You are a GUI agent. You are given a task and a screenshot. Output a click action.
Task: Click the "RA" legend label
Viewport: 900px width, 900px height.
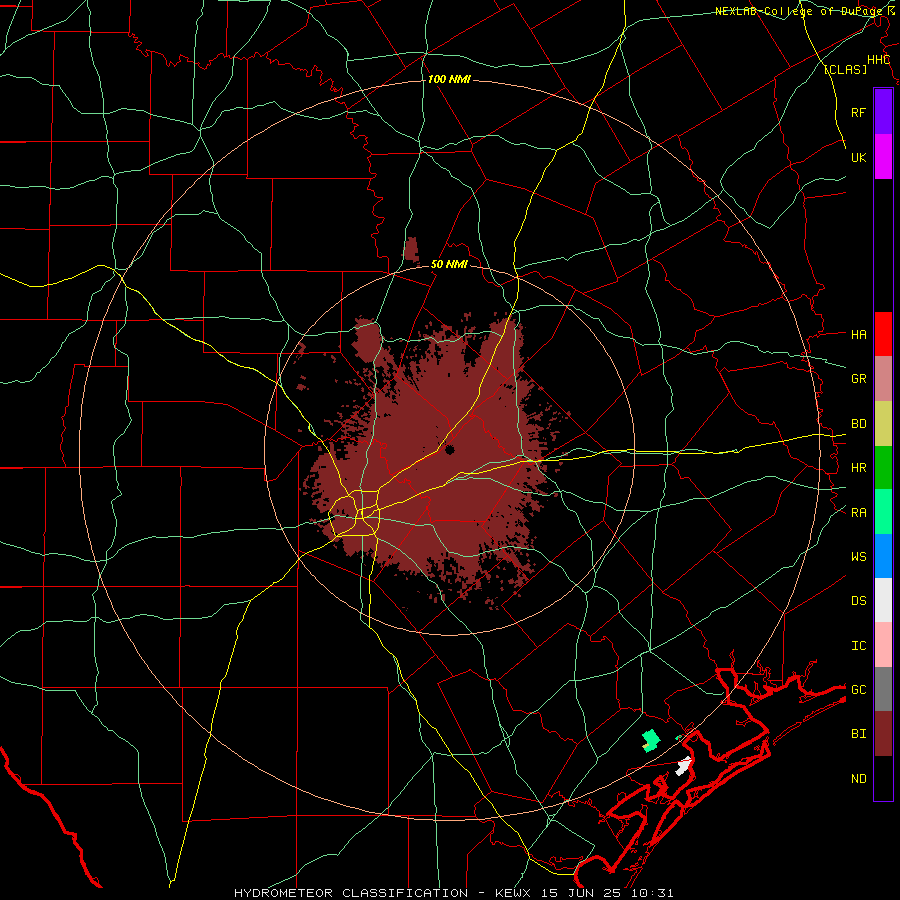[x=858, y=513]
